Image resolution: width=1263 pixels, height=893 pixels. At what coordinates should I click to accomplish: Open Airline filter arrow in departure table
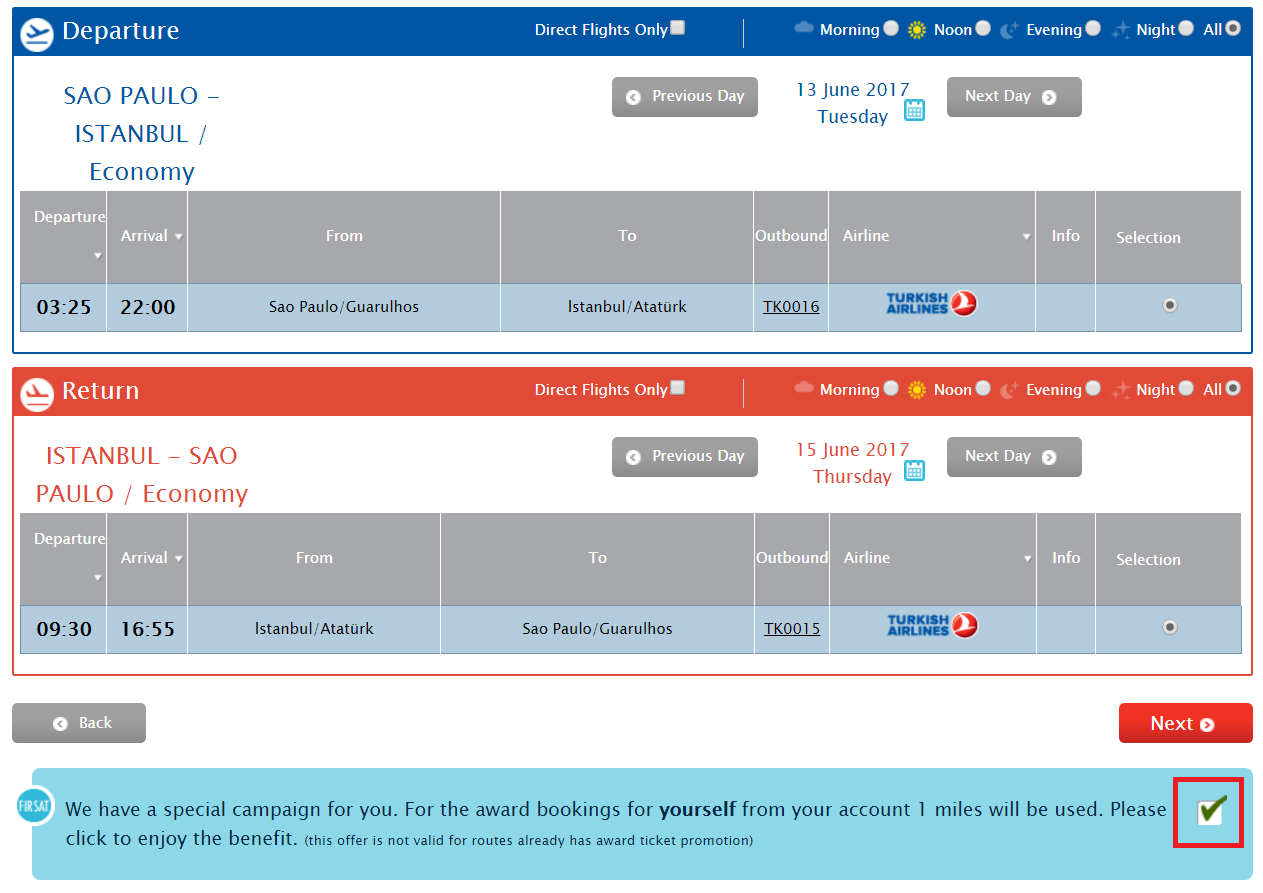point(1026,237)
